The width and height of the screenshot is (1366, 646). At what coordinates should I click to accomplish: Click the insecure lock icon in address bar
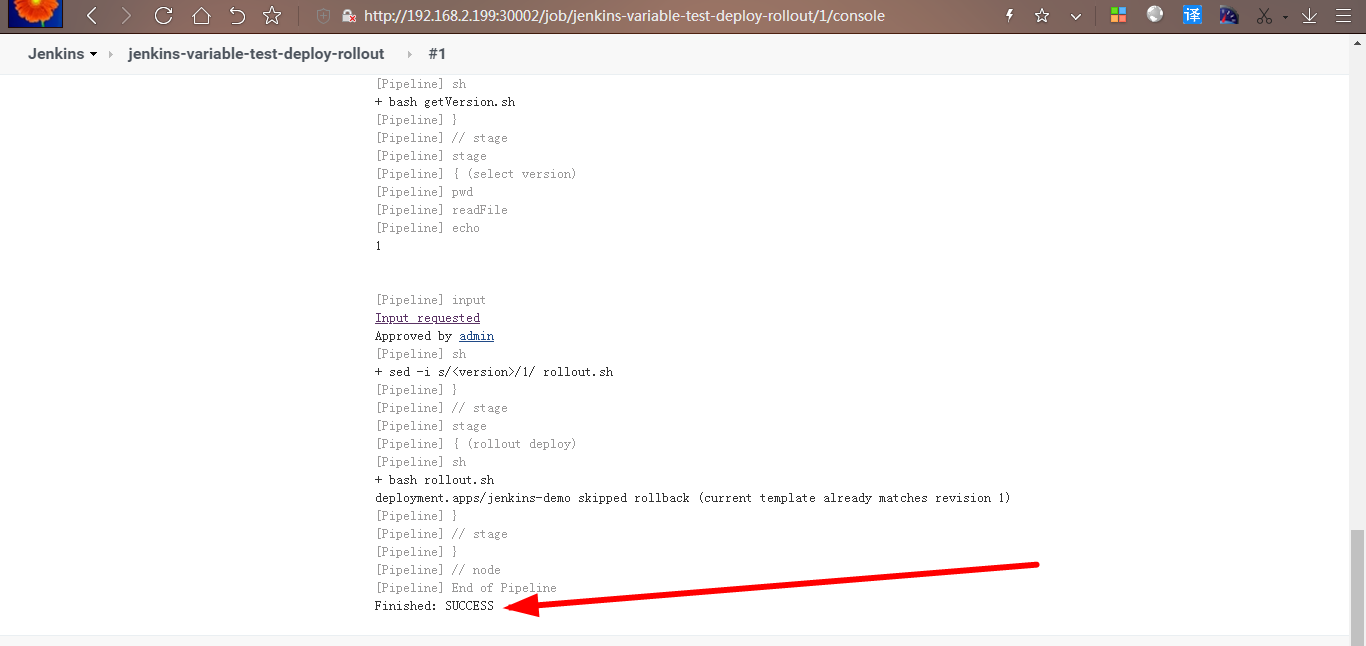(348, 16)
